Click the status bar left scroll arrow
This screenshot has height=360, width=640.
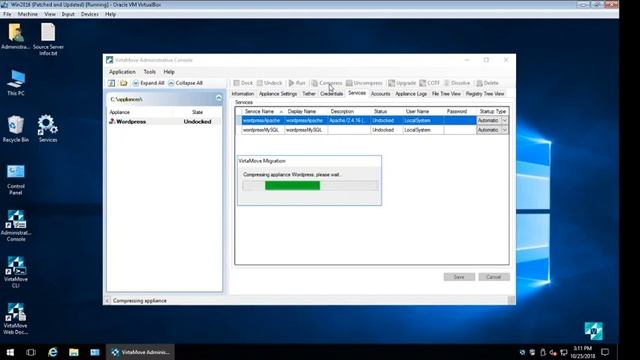pos(107,300)
